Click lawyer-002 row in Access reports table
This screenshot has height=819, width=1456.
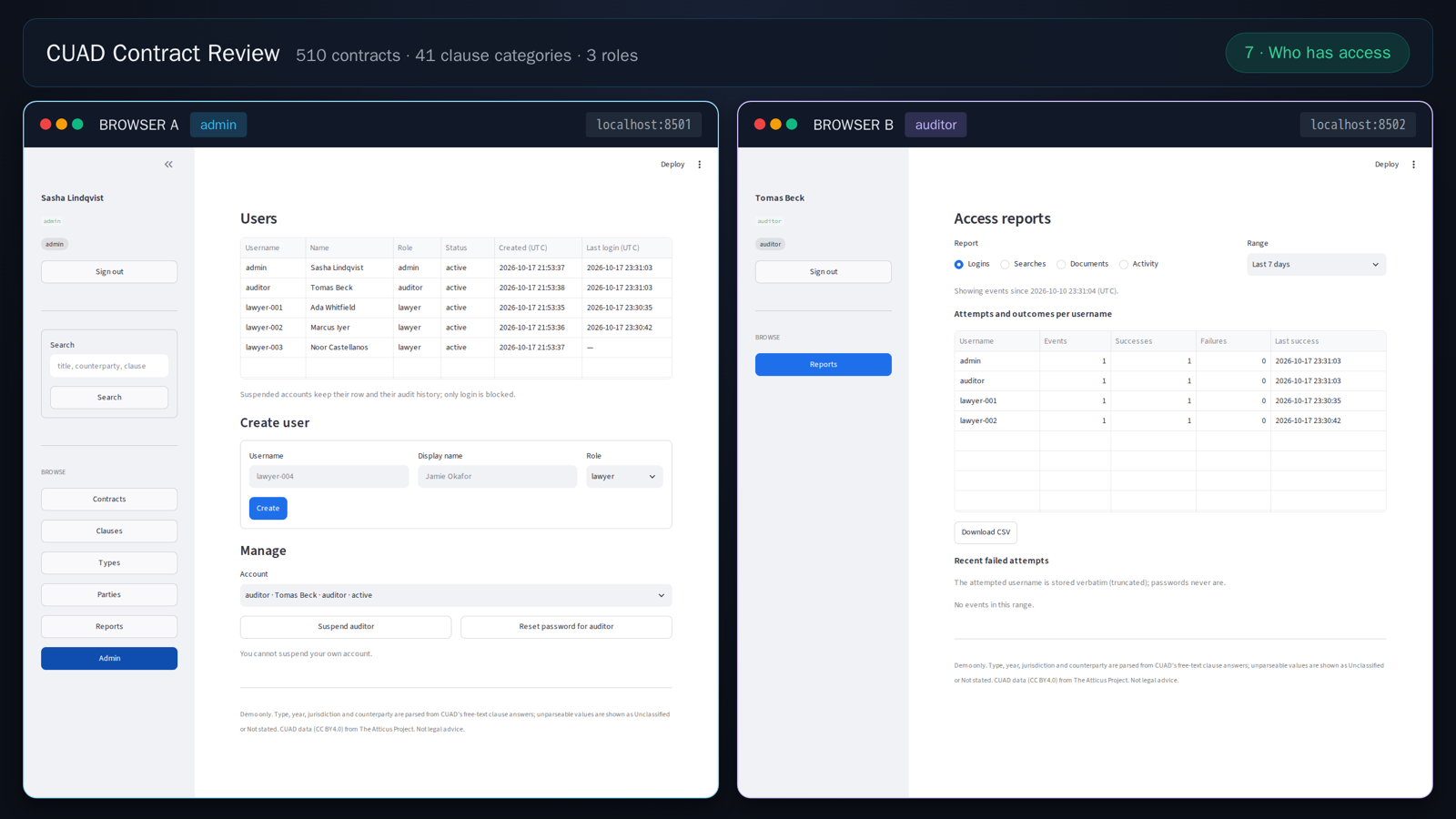1169,421
